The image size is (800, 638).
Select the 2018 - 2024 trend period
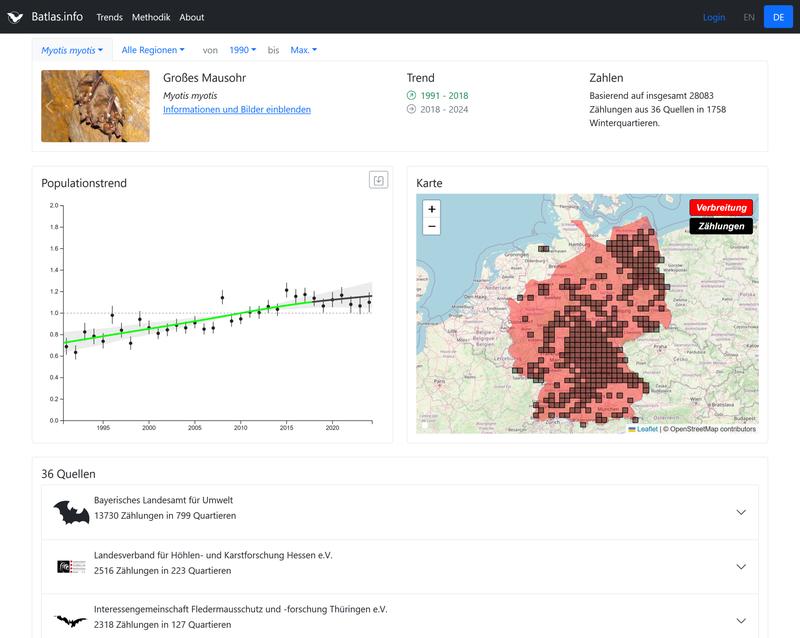click(x=444, y=109)
